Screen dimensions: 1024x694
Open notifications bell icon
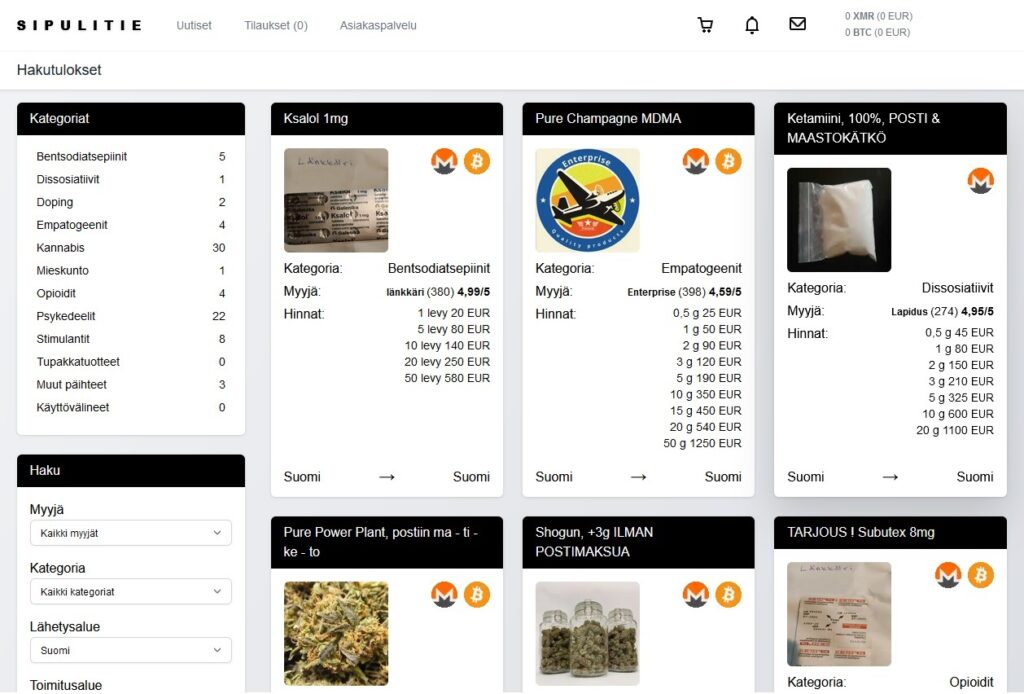(752, 25)
